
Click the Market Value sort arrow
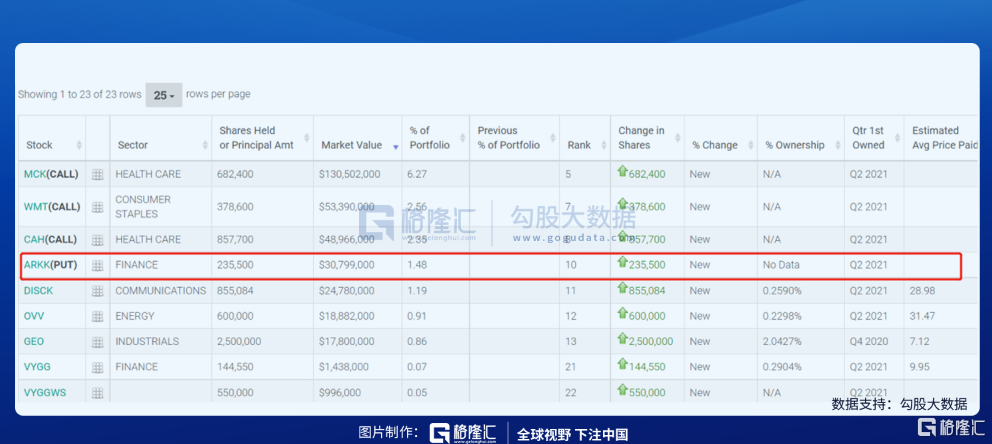coord(396,146)
